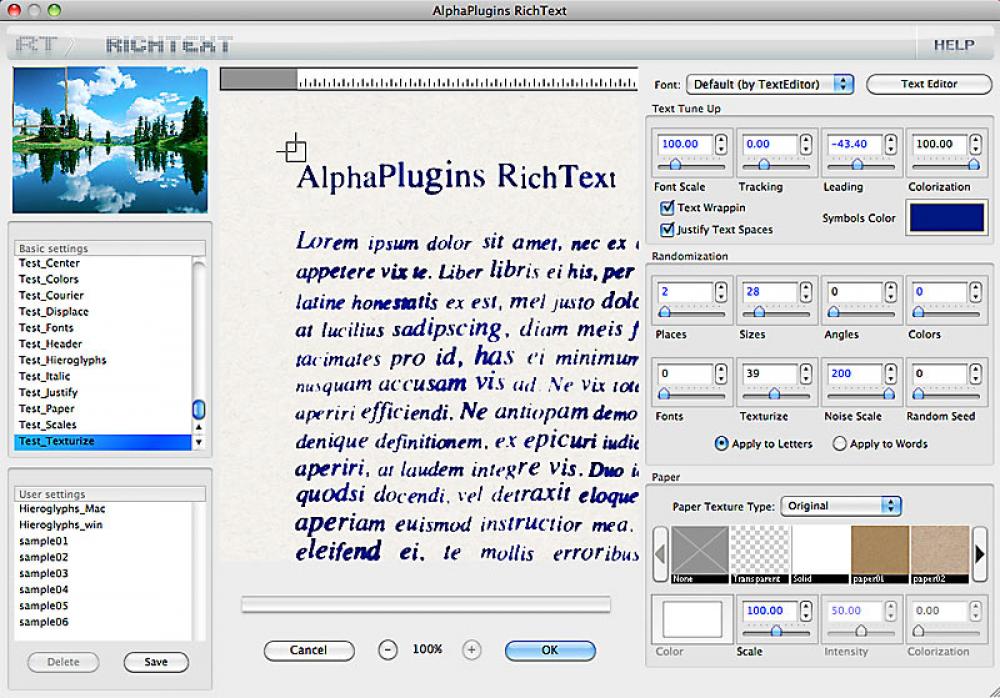
Task: Open the Paper Texture Type dropdown
Action: 841,505
